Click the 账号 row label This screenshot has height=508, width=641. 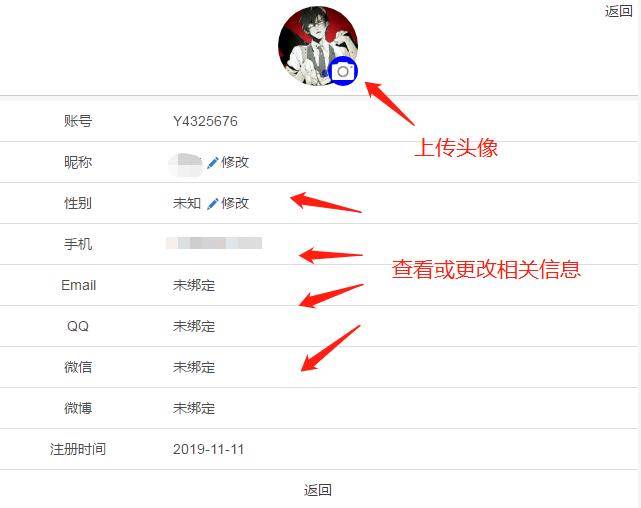[78, 121]
